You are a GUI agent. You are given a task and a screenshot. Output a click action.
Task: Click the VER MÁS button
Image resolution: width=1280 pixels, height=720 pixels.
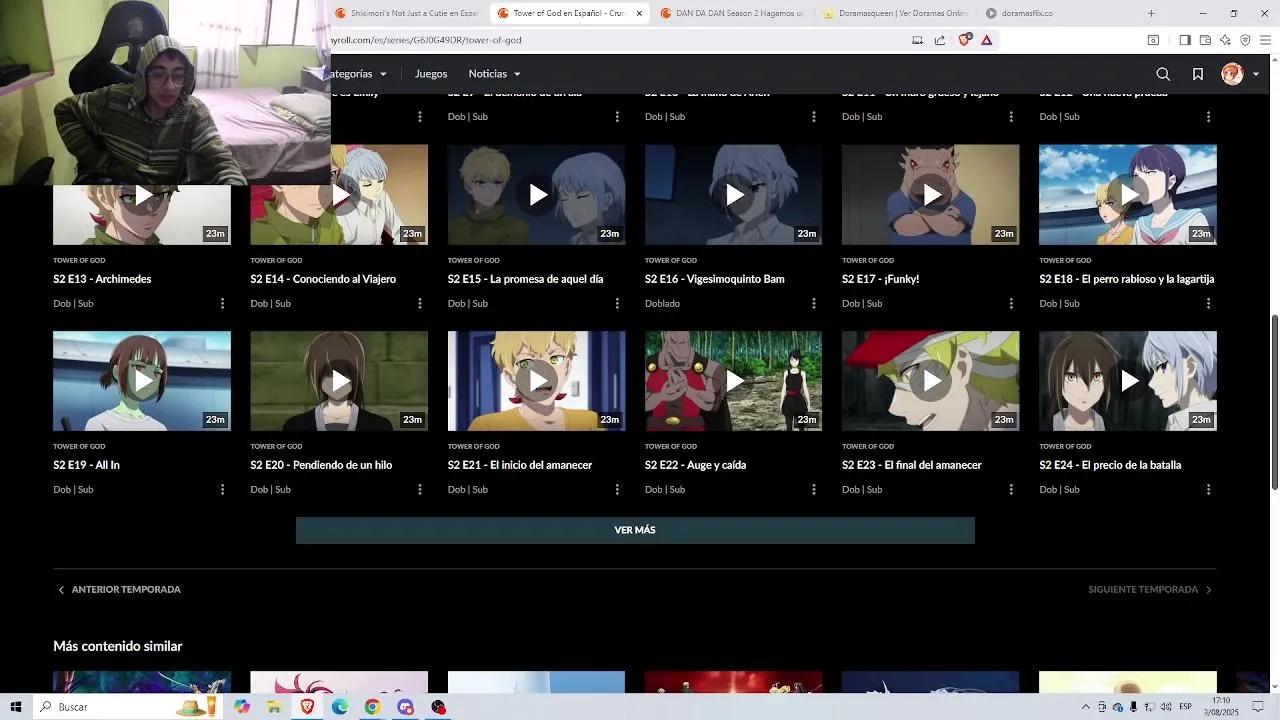pyautogui.click(x=635, y=530)
